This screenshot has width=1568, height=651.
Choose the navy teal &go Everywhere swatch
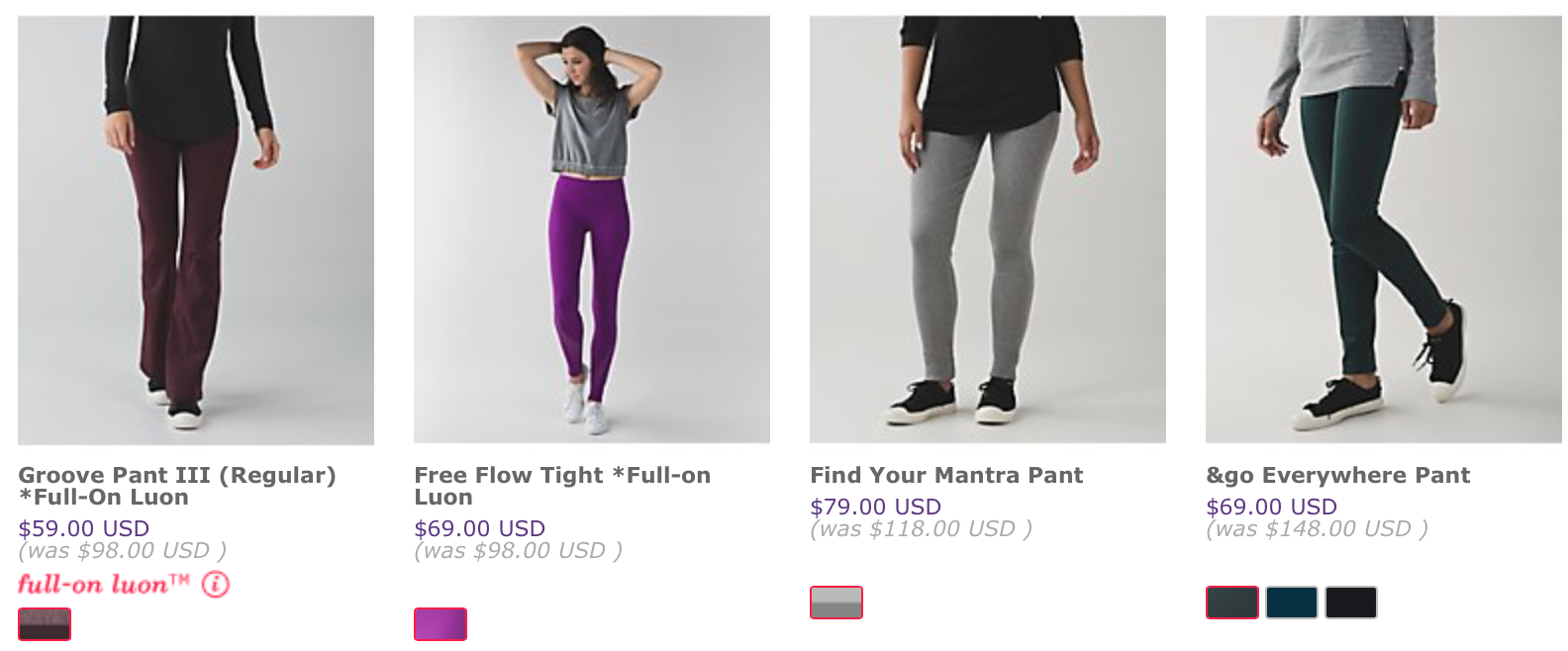tap(1292, 603)
